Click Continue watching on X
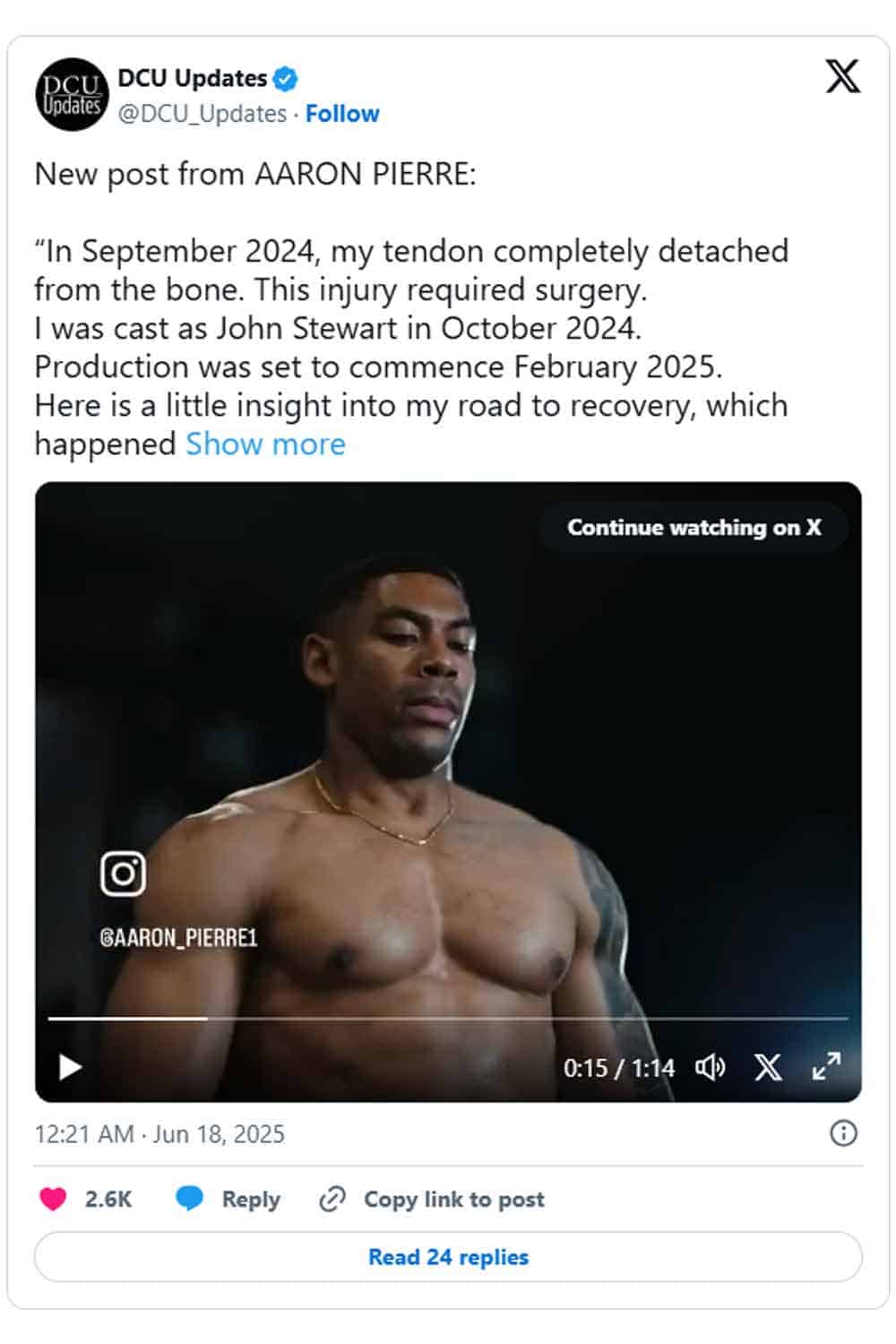Screen dimensions: 896x1344 click(694, 527)
